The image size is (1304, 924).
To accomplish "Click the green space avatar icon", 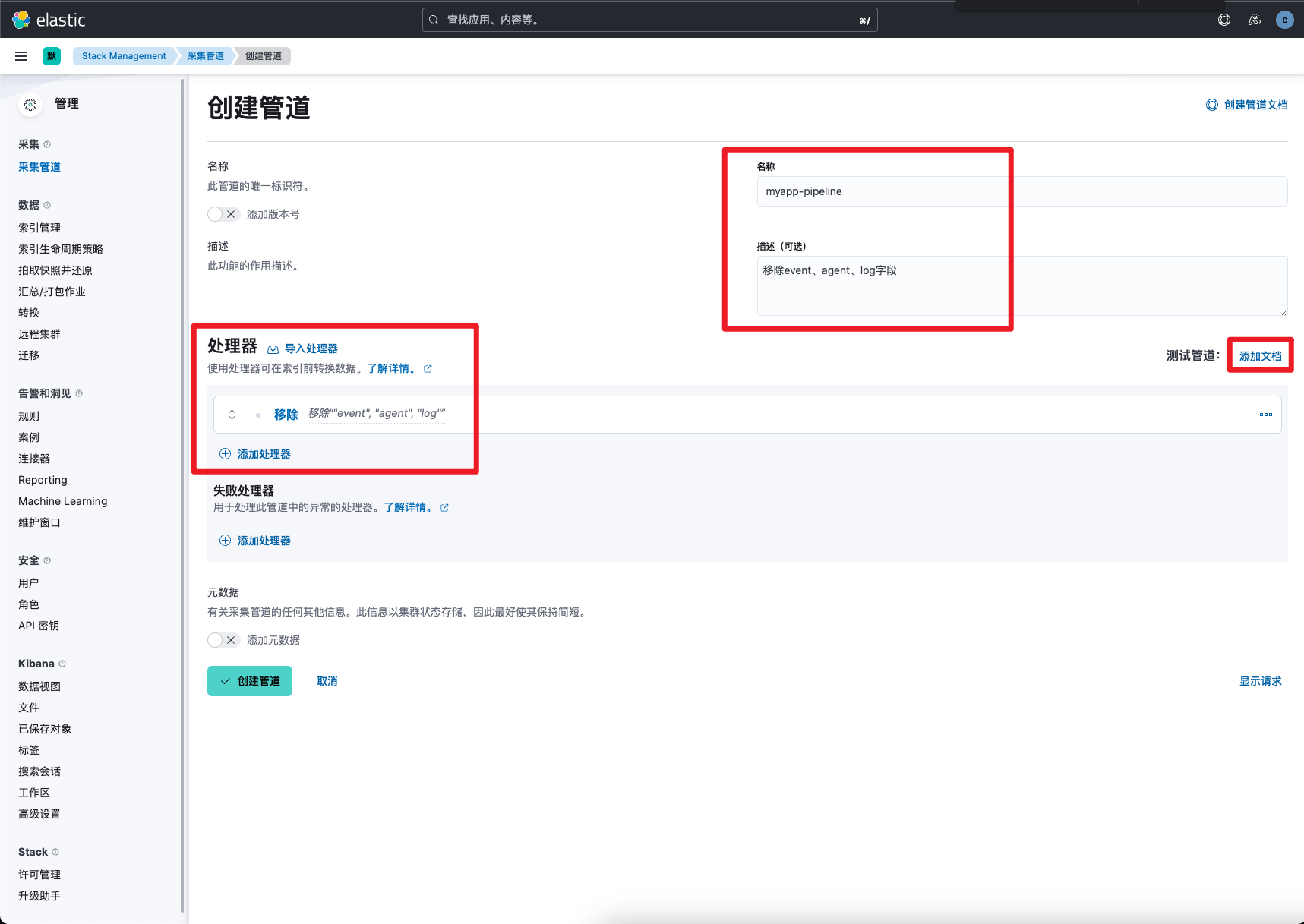I will (x=52, y=56).
